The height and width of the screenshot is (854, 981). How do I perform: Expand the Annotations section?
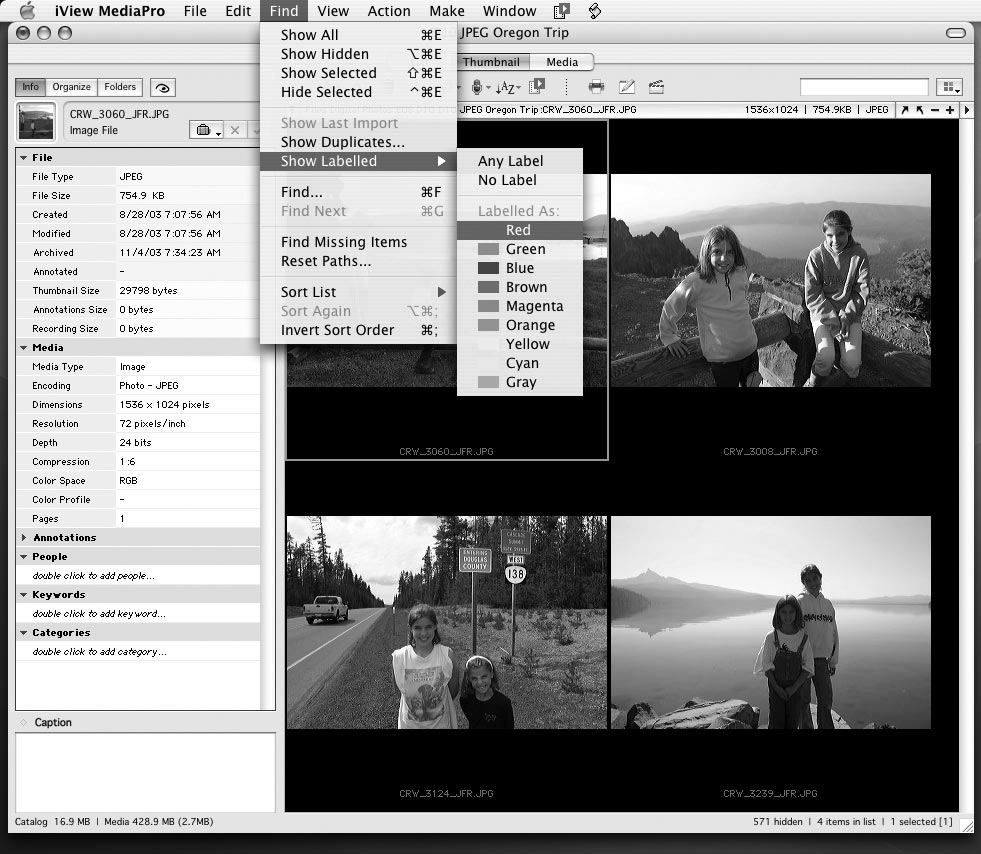click(x=24, y=537)
